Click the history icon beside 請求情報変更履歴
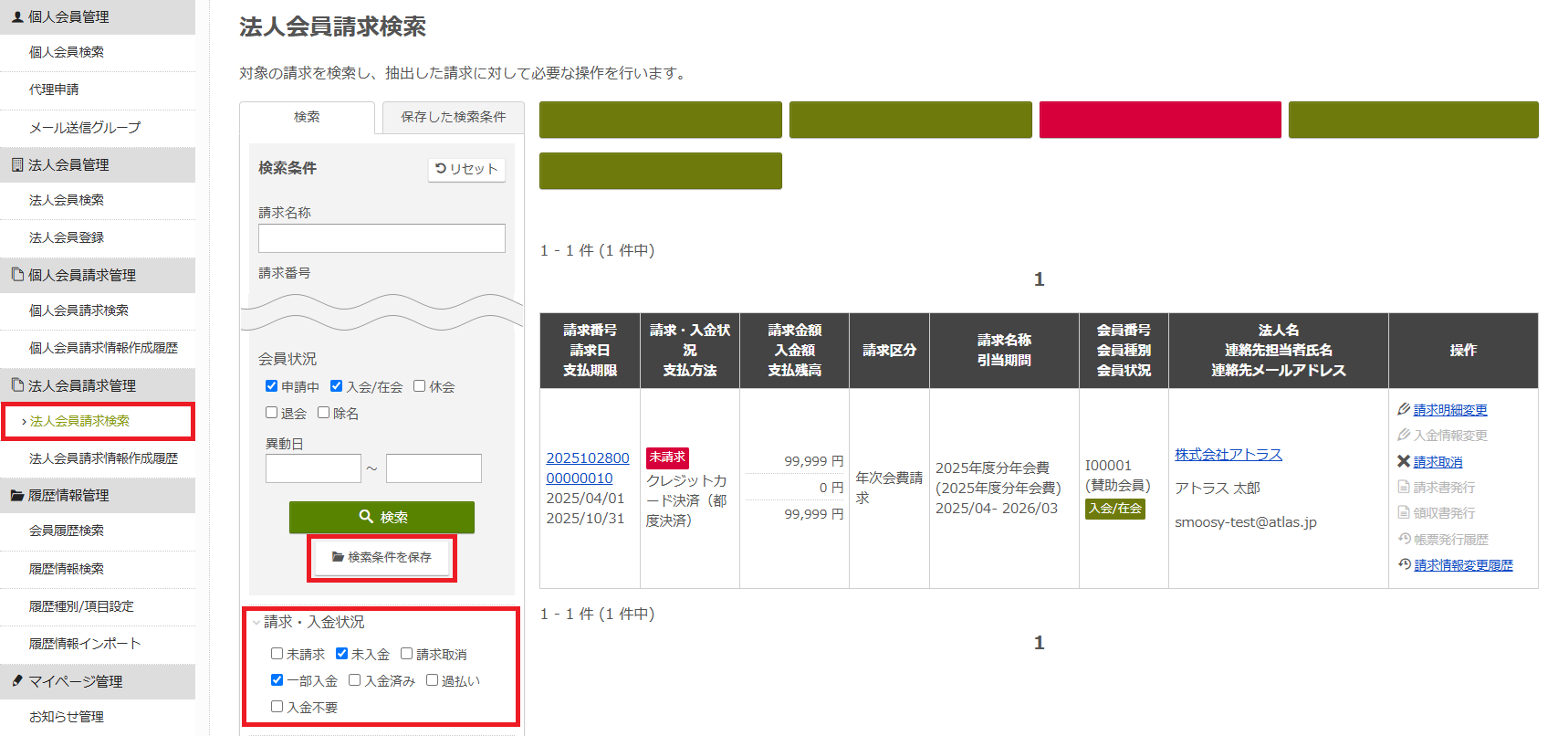Image resolution: width=1568 pixels, height=736 pixels. [1405, 564]
